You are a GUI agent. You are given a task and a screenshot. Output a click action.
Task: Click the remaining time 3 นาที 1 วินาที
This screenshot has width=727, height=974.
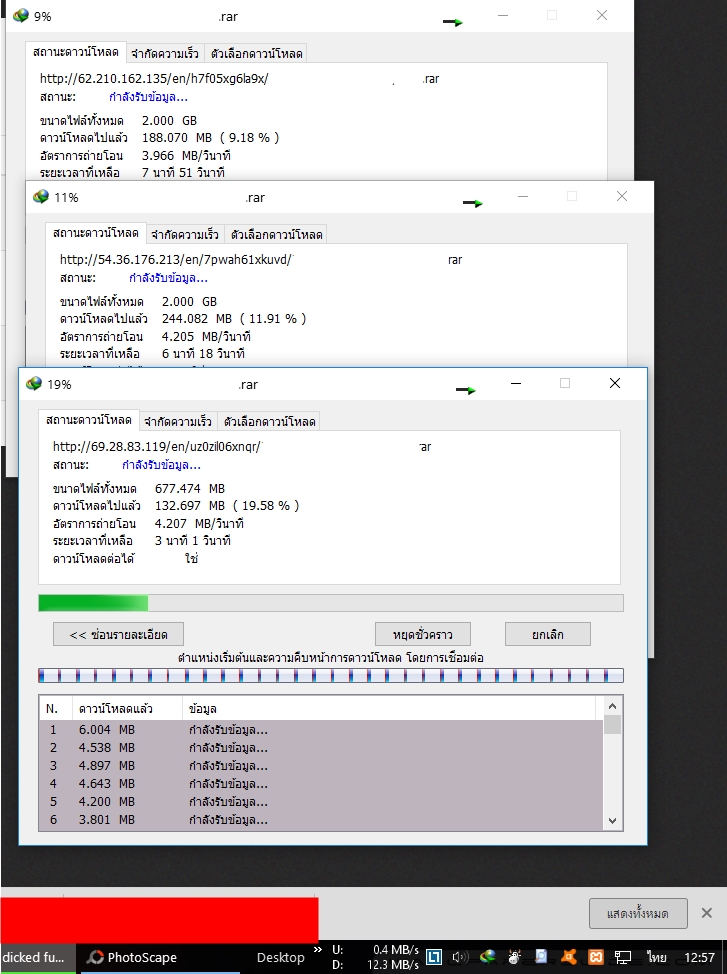(193, 541)
